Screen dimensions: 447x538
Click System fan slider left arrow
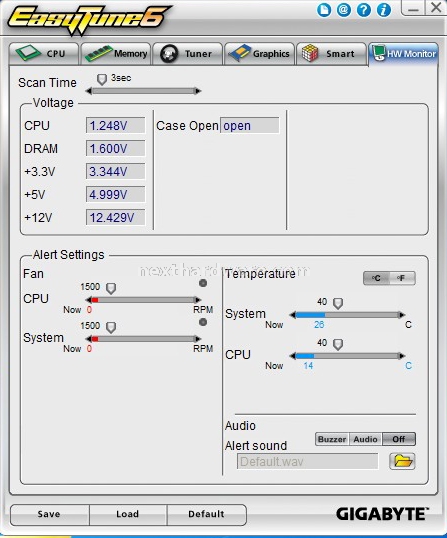(x=89, y=339)
